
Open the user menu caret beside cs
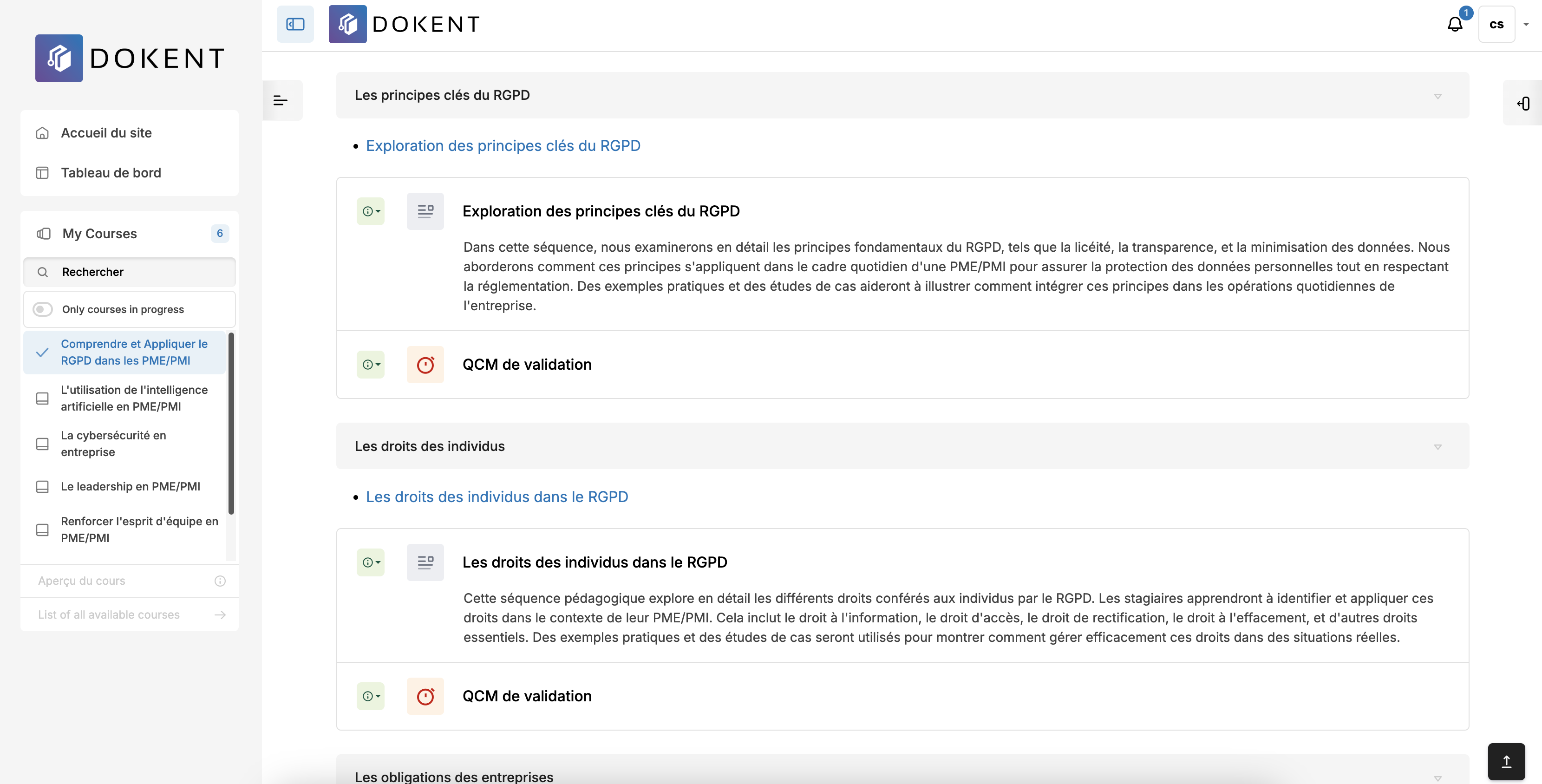(1526, 25)
